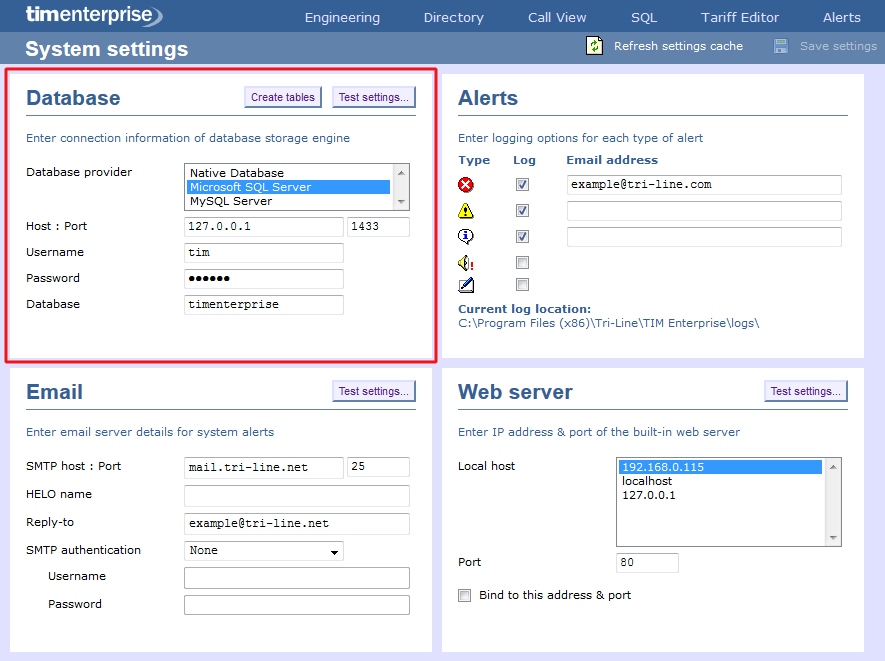Select Microsoft SQL Server provider
The width and height of the screenshot is (885, 661).
point(288,187)
